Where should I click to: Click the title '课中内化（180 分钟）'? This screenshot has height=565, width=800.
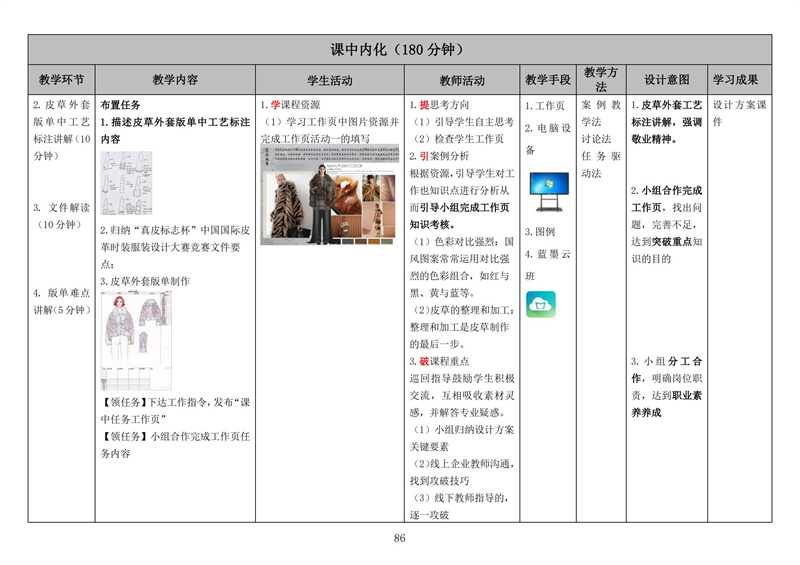click(399, 50)
